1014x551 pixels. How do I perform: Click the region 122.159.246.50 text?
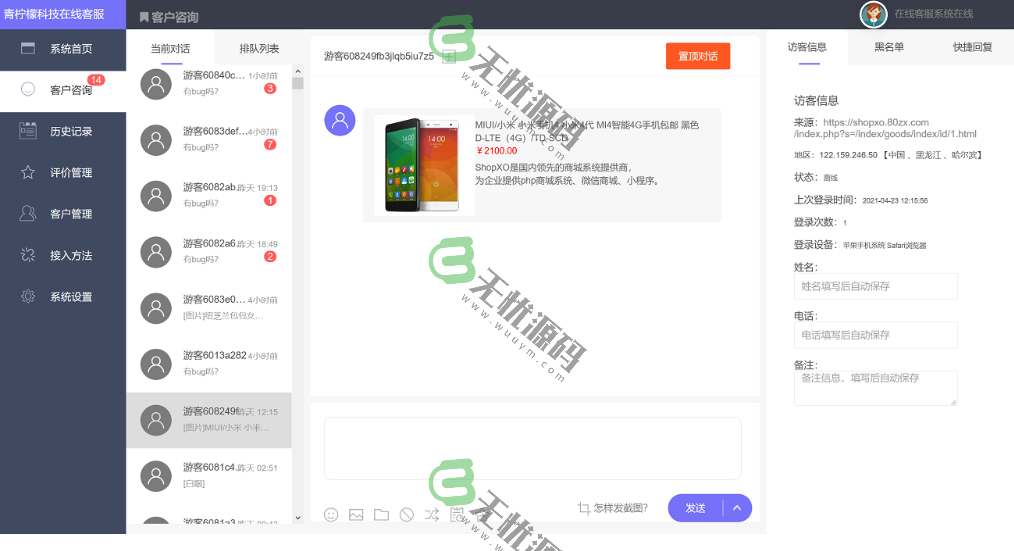(848, 155)
